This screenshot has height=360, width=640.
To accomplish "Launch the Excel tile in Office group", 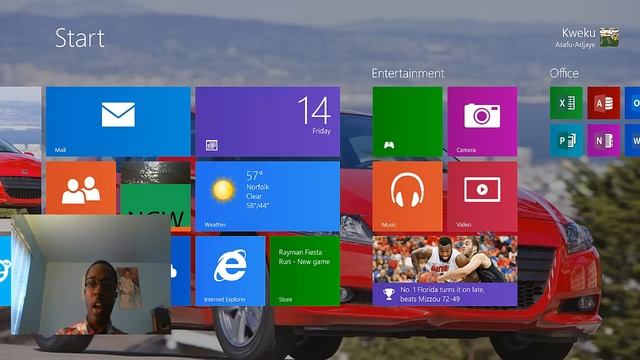I will coord(566,103).
